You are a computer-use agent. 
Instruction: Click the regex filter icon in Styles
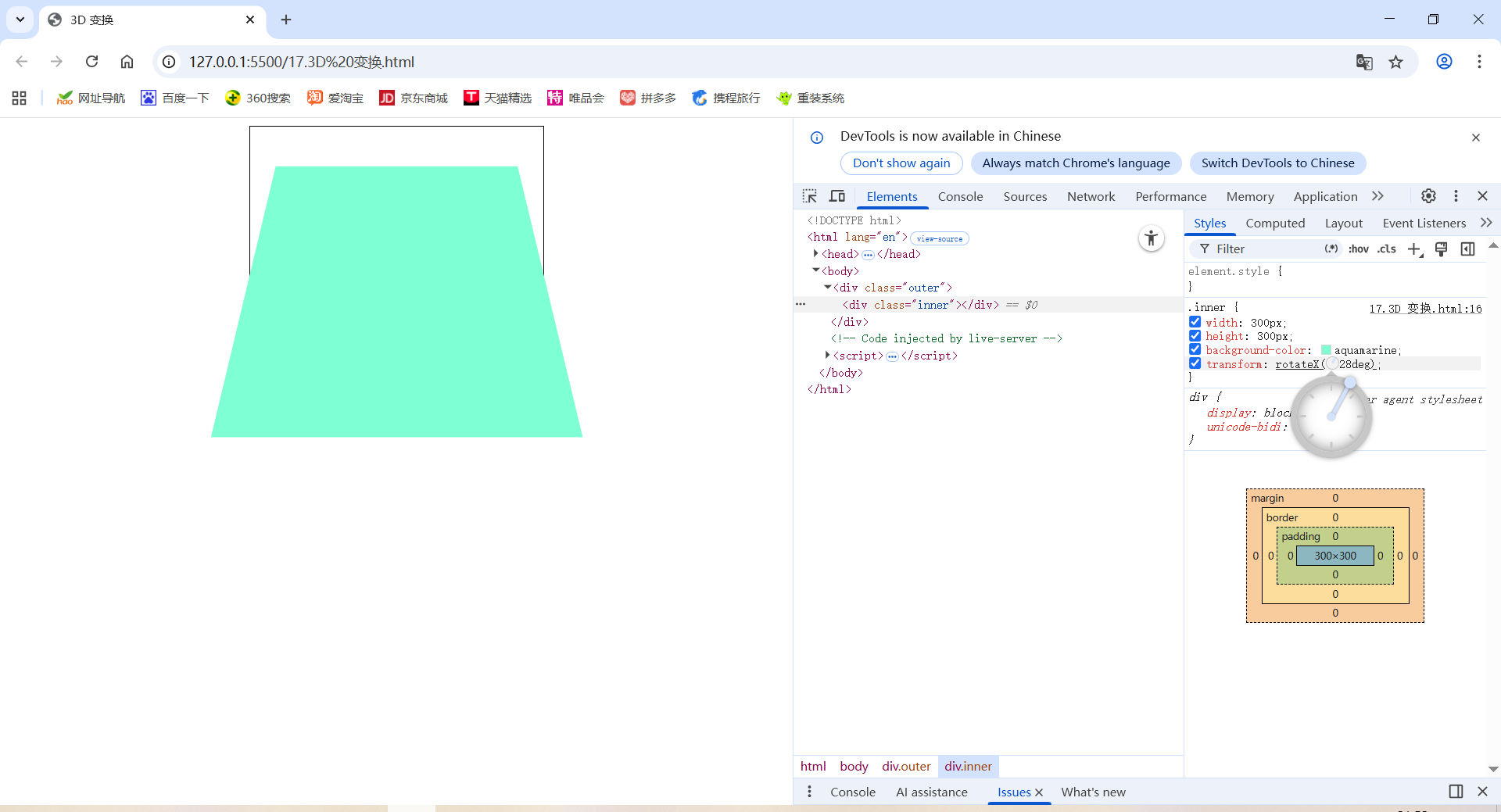tap(1331, 249)
